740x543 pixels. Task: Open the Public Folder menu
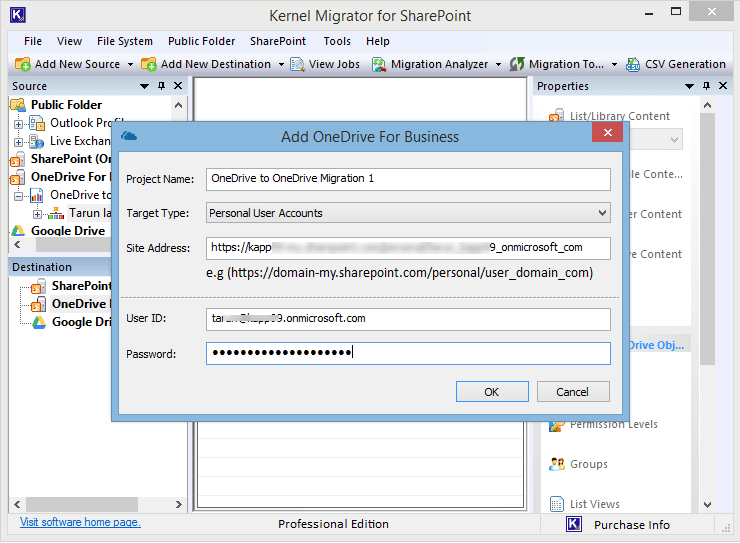point(202,42)
